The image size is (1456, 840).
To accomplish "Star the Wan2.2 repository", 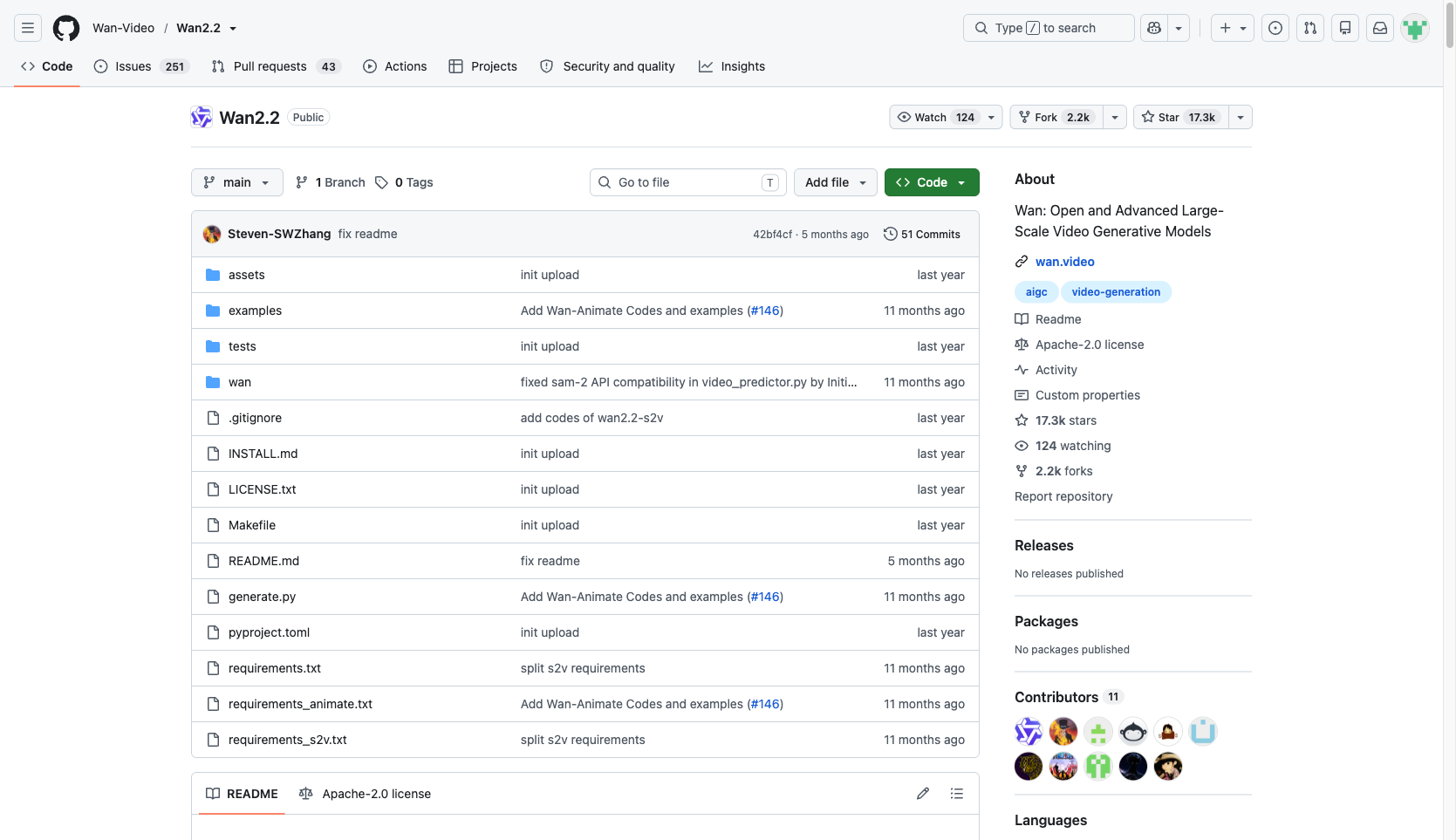I will point(1181,117).
